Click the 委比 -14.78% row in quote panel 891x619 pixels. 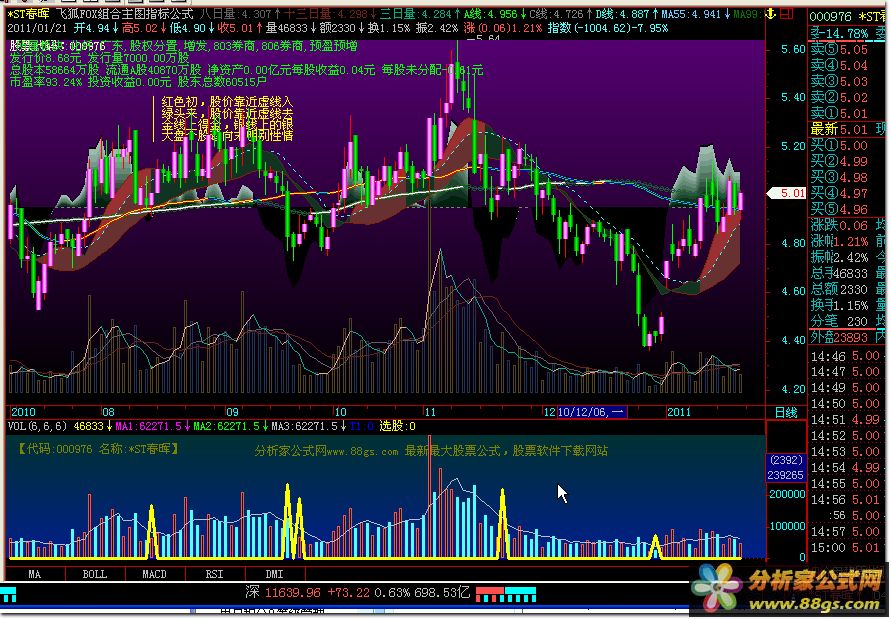point(848,34)
